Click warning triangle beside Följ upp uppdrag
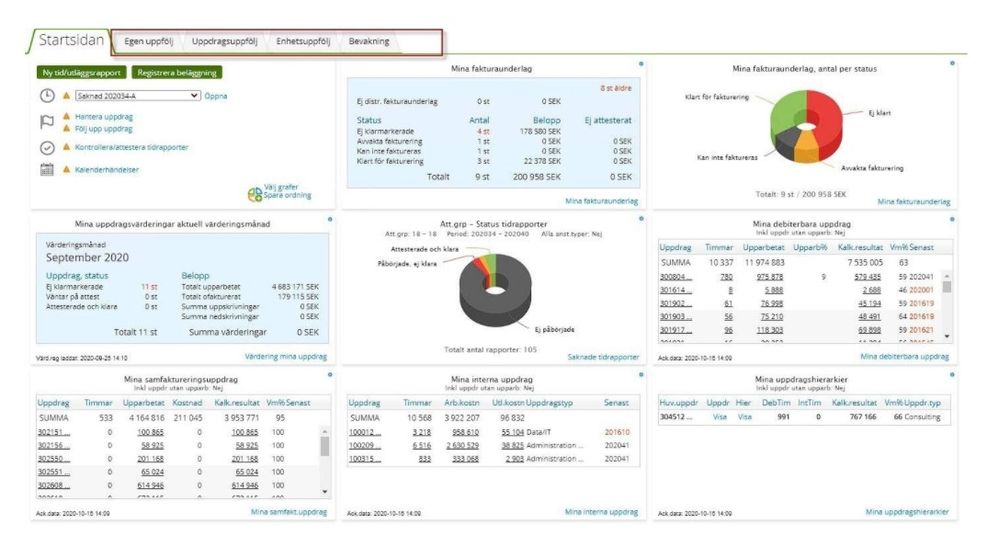The height and width of the screenshot is (548, 999). click(66, 128)
